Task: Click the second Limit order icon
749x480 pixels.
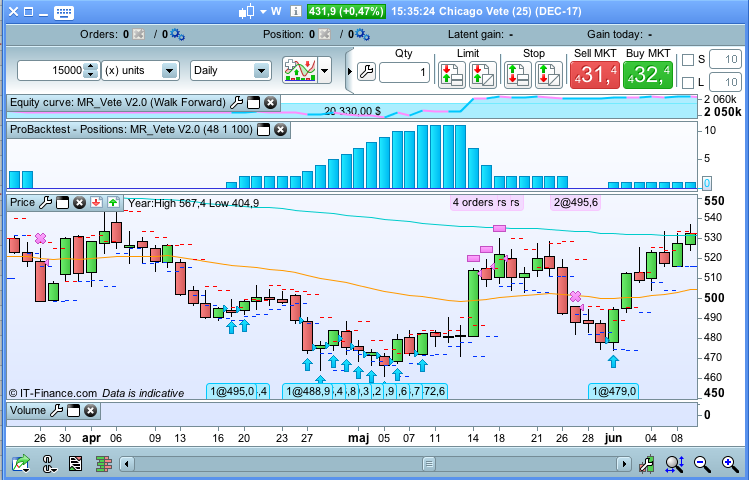Action: [x=482, y=75]
